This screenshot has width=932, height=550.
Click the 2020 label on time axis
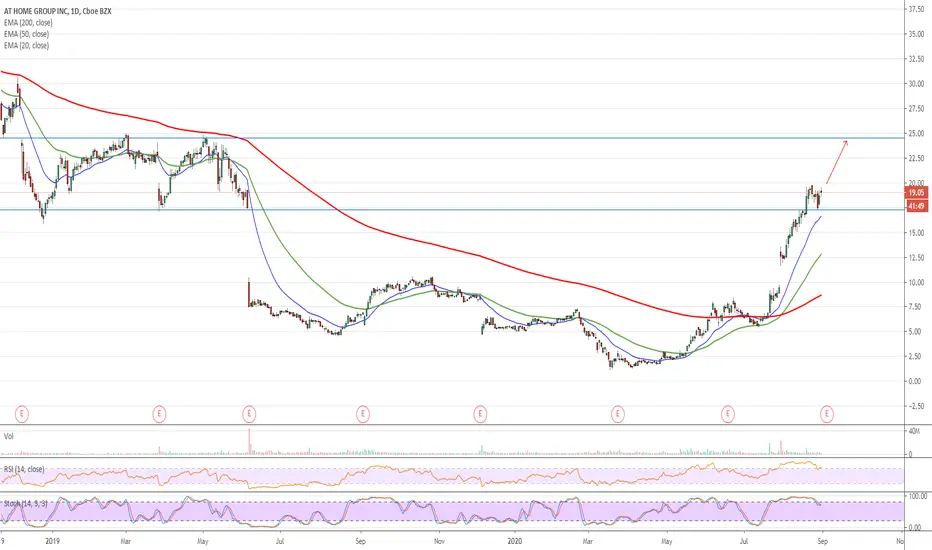[515, 542]
